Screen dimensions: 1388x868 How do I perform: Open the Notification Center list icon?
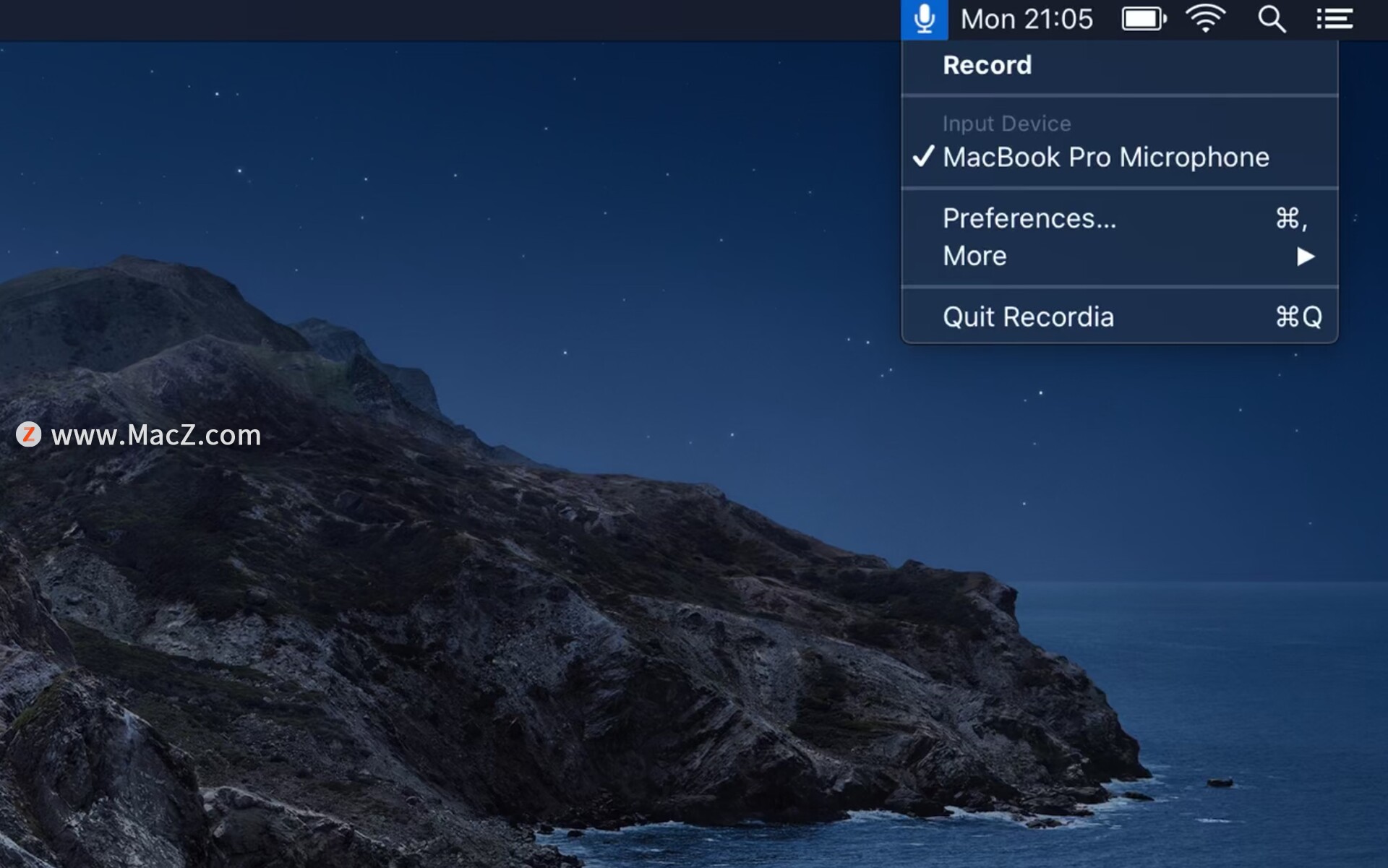point(1335,19)
